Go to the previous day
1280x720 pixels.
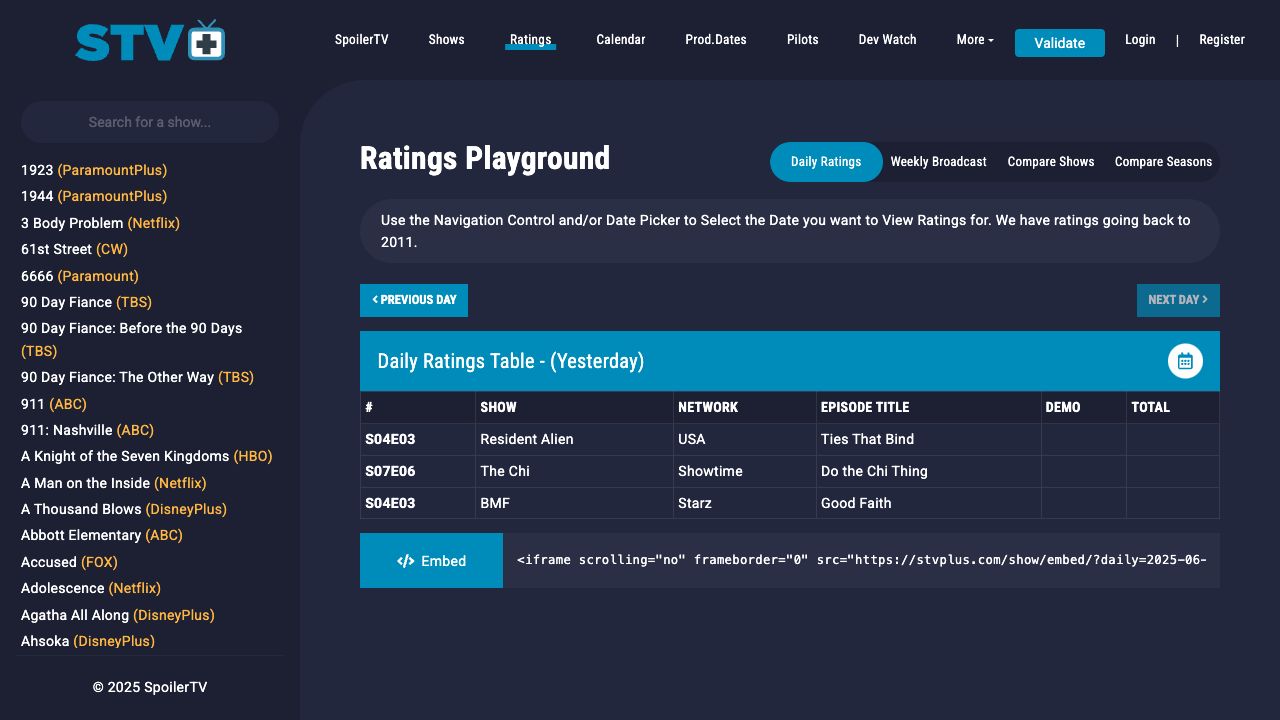click(x=414, y=300)
